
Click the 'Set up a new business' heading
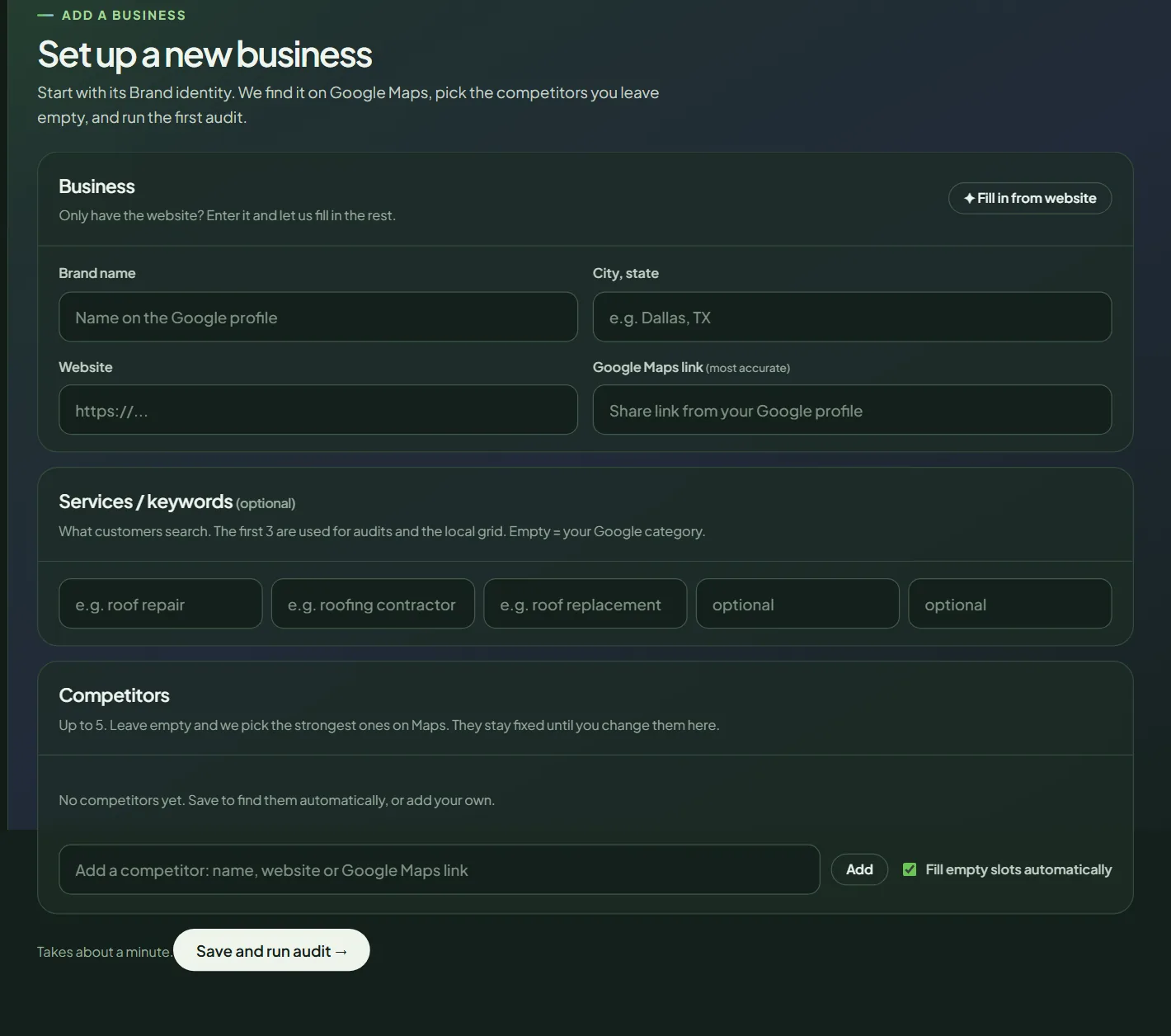point(205,54)
